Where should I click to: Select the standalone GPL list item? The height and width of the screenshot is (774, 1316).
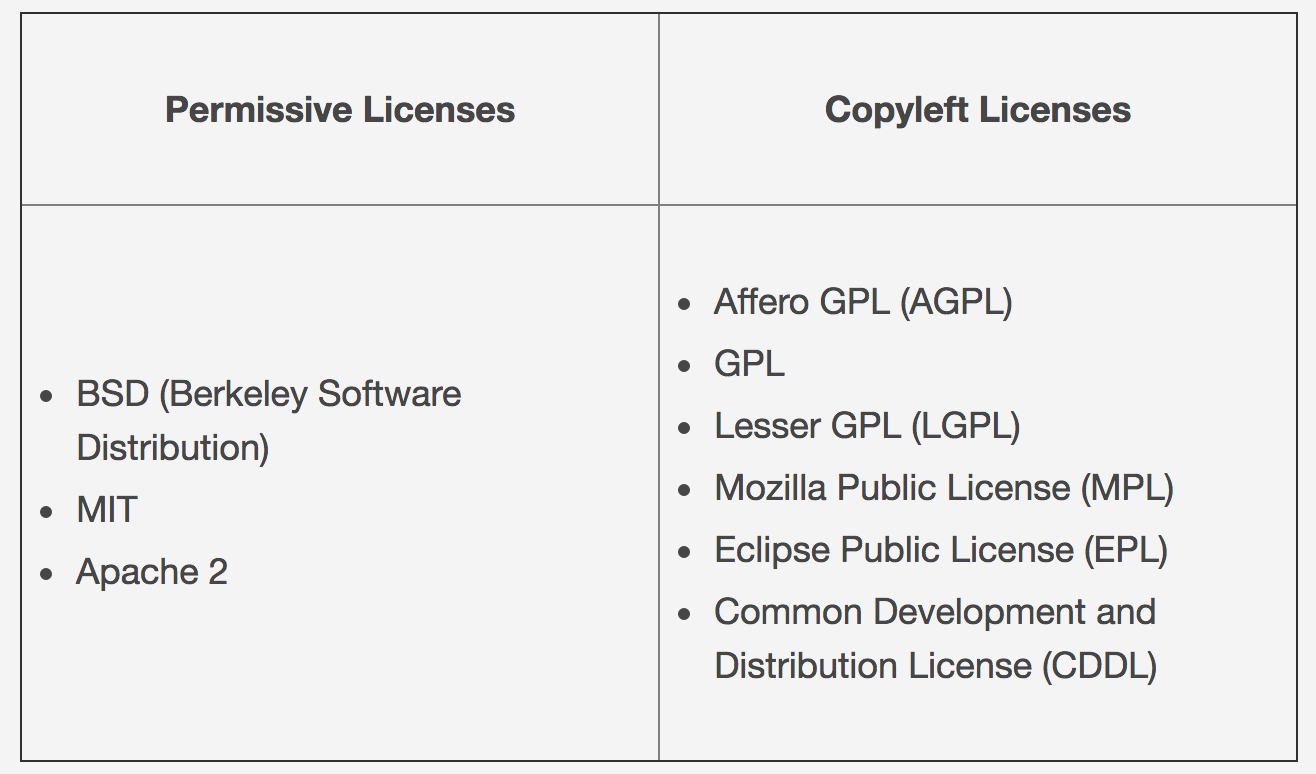click(749, 364)
